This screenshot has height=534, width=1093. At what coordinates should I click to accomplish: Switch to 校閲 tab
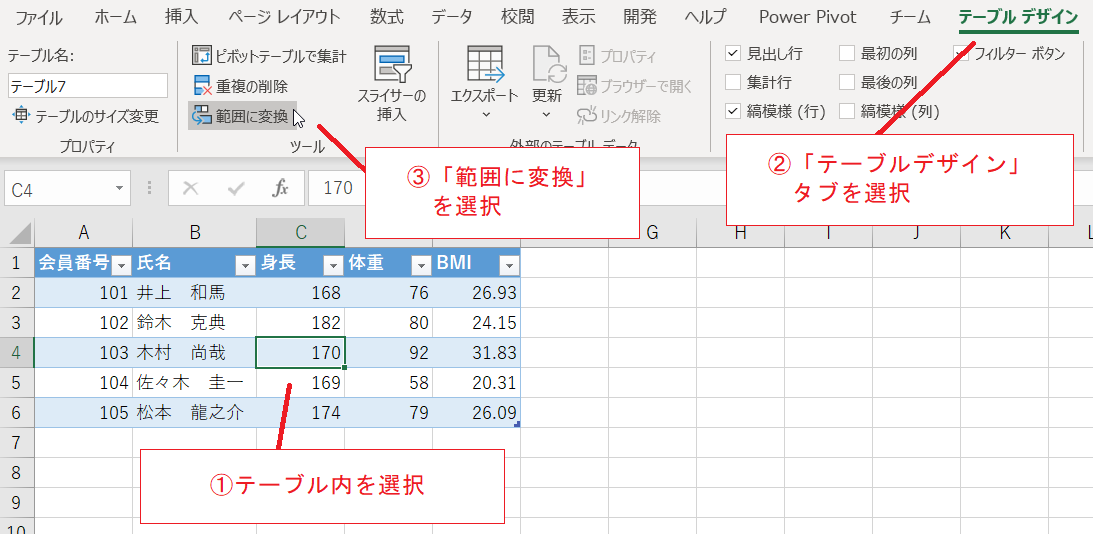pyautogui.click(x=517, y=17)
